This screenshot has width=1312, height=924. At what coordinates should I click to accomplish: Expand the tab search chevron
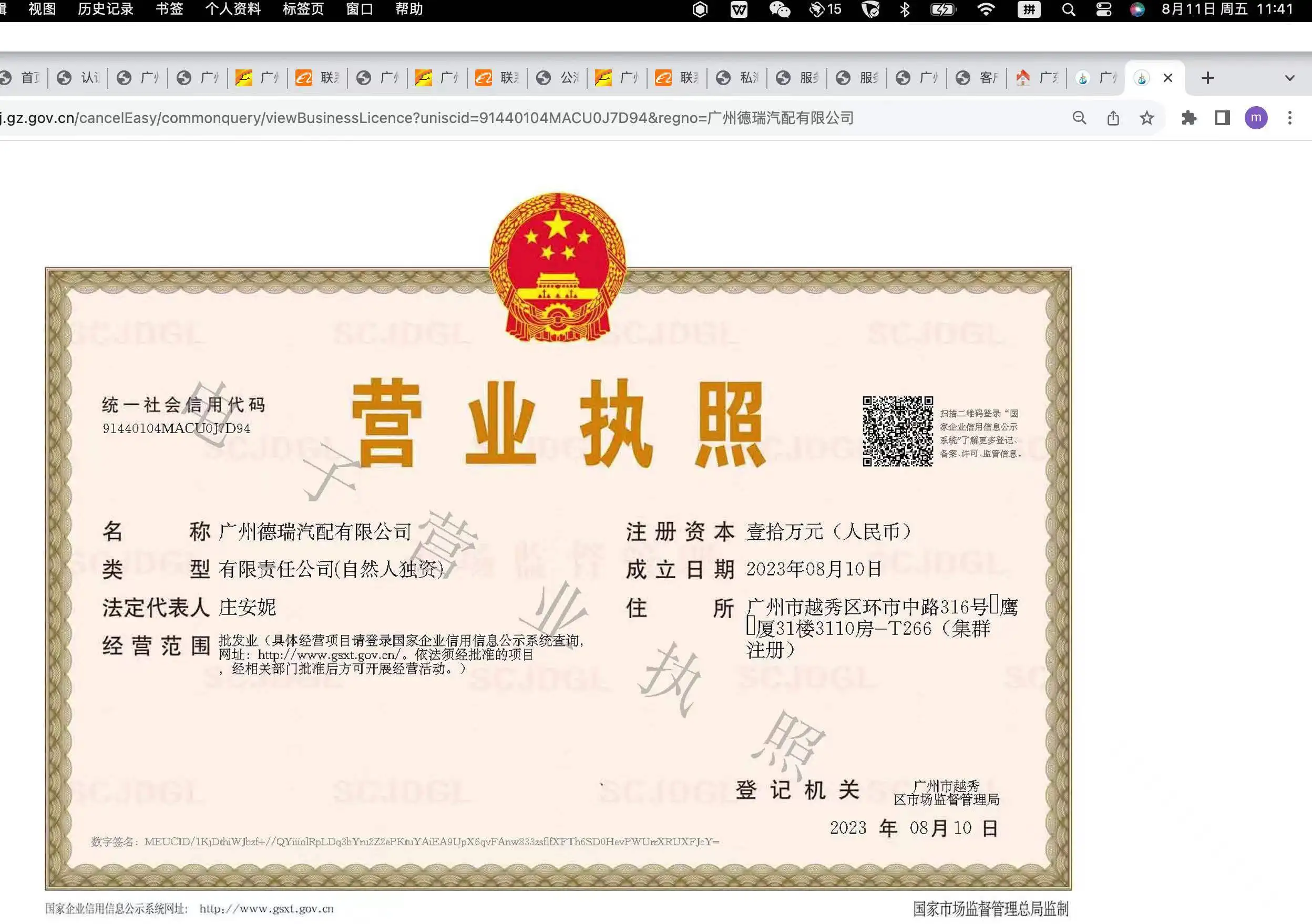point(1290,78)
